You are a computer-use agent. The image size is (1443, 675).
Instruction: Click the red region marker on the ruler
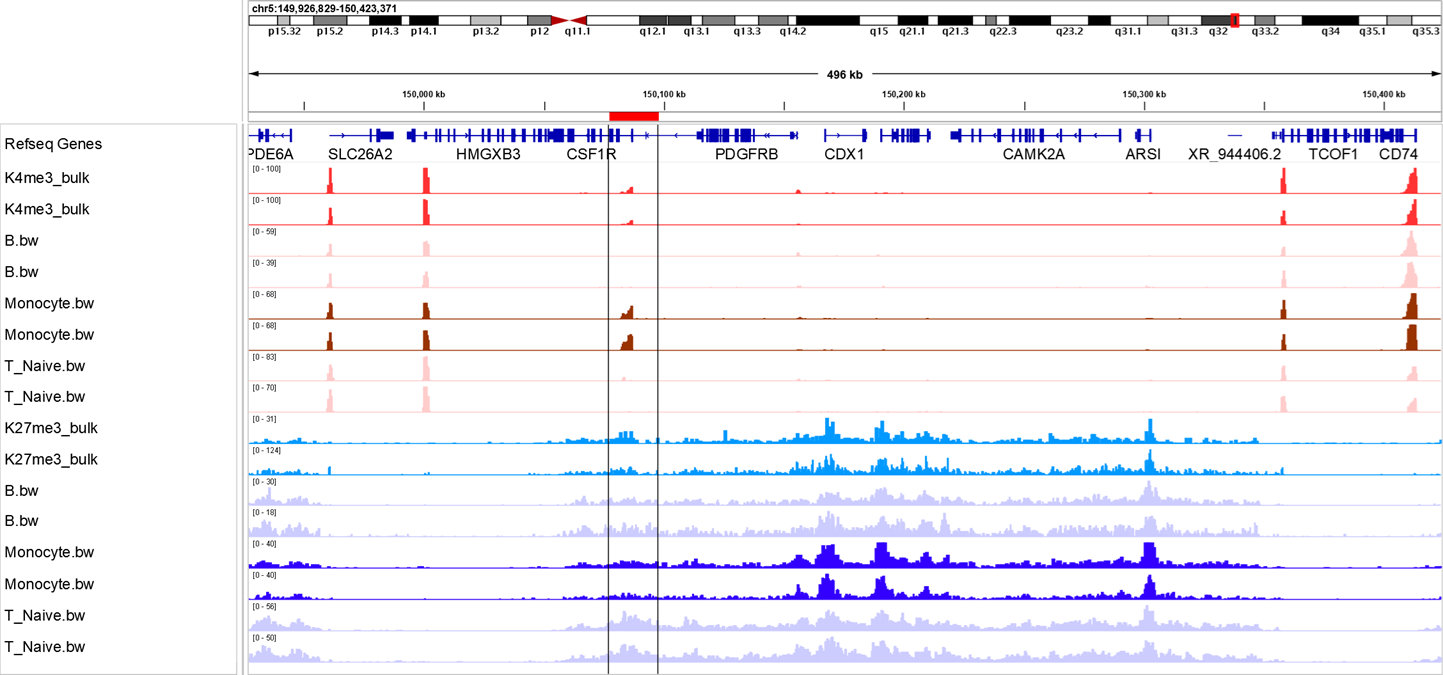633,116
